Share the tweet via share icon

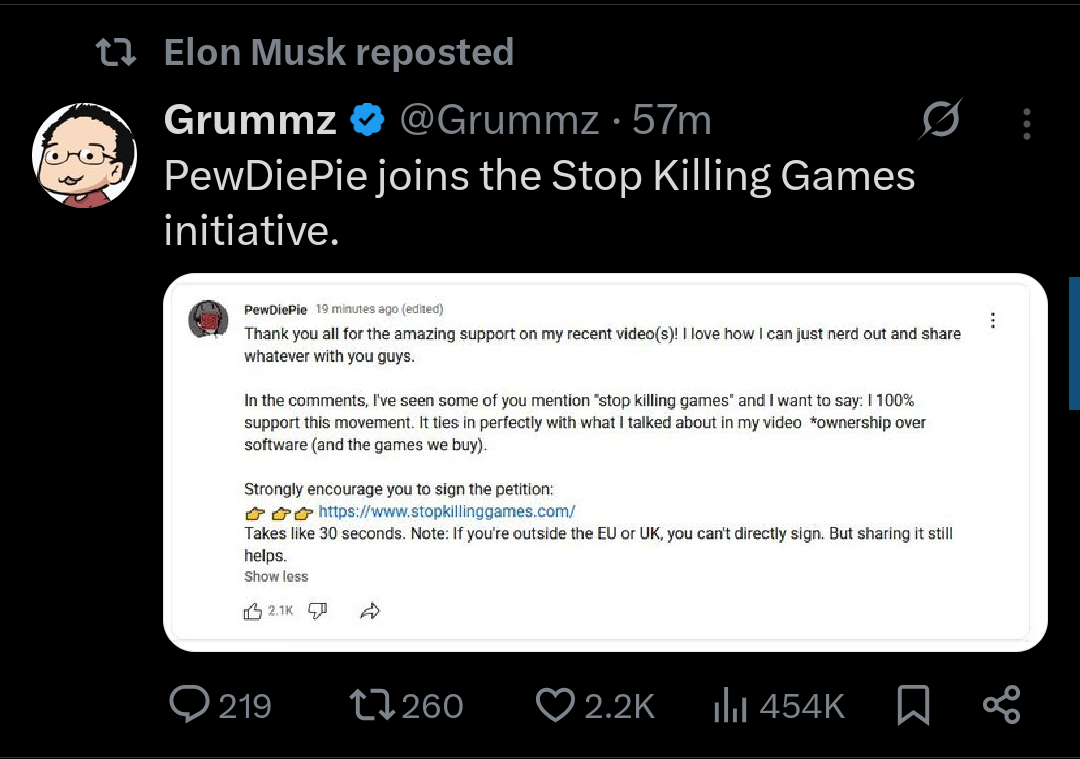coord(1001,705)
